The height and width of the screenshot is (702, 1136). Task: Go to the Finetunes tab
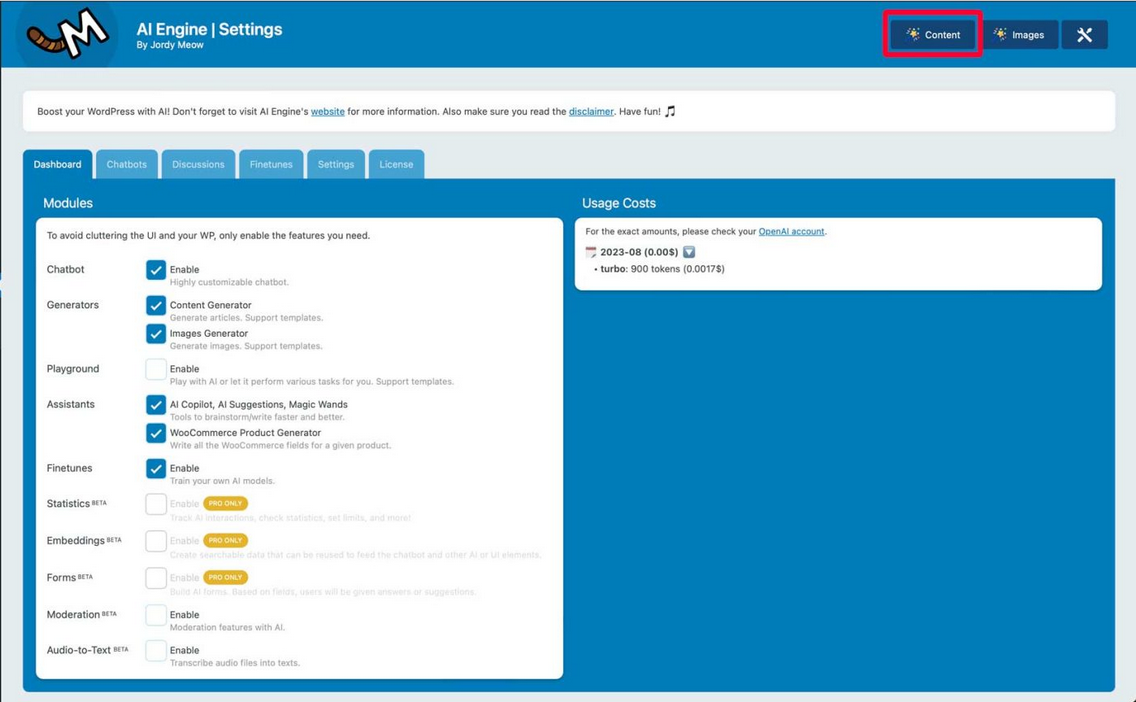[x=271, y=164]
